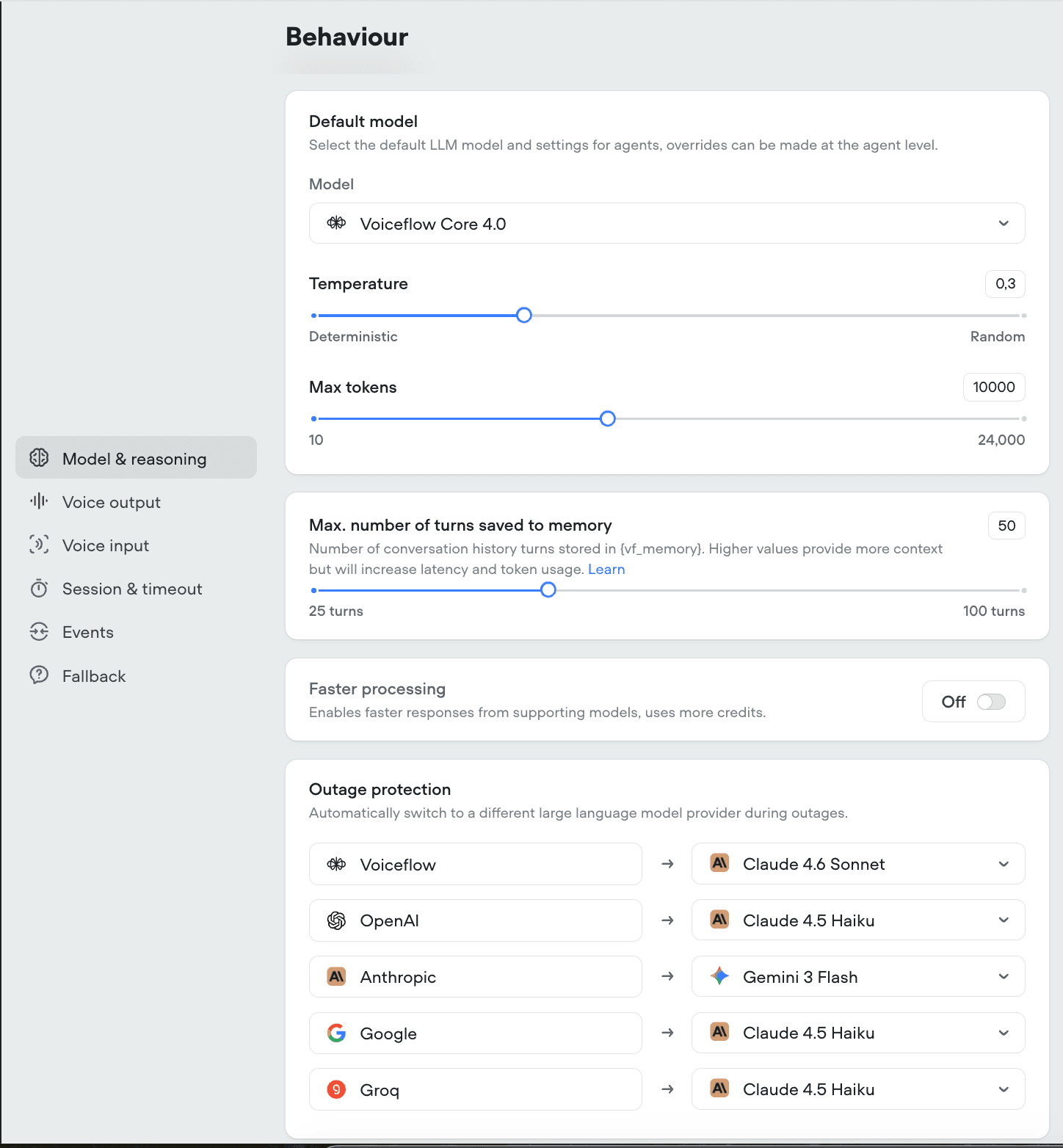
Task: Click the Temperature value field 0,3
Action: (1005, 284)
